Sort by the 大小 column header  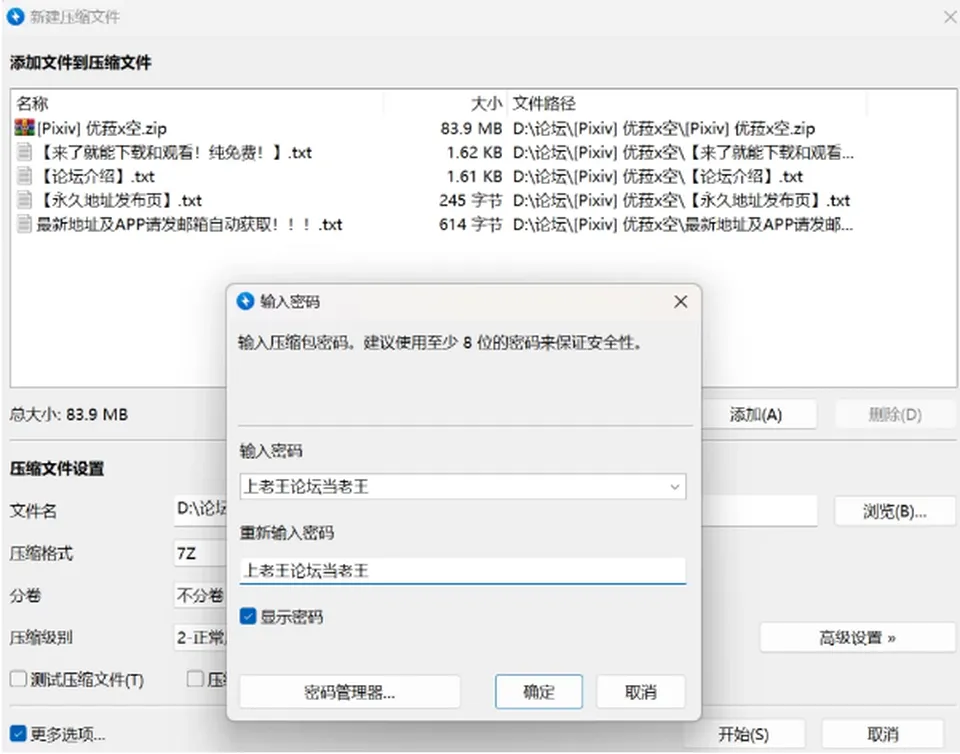point(486,103)
